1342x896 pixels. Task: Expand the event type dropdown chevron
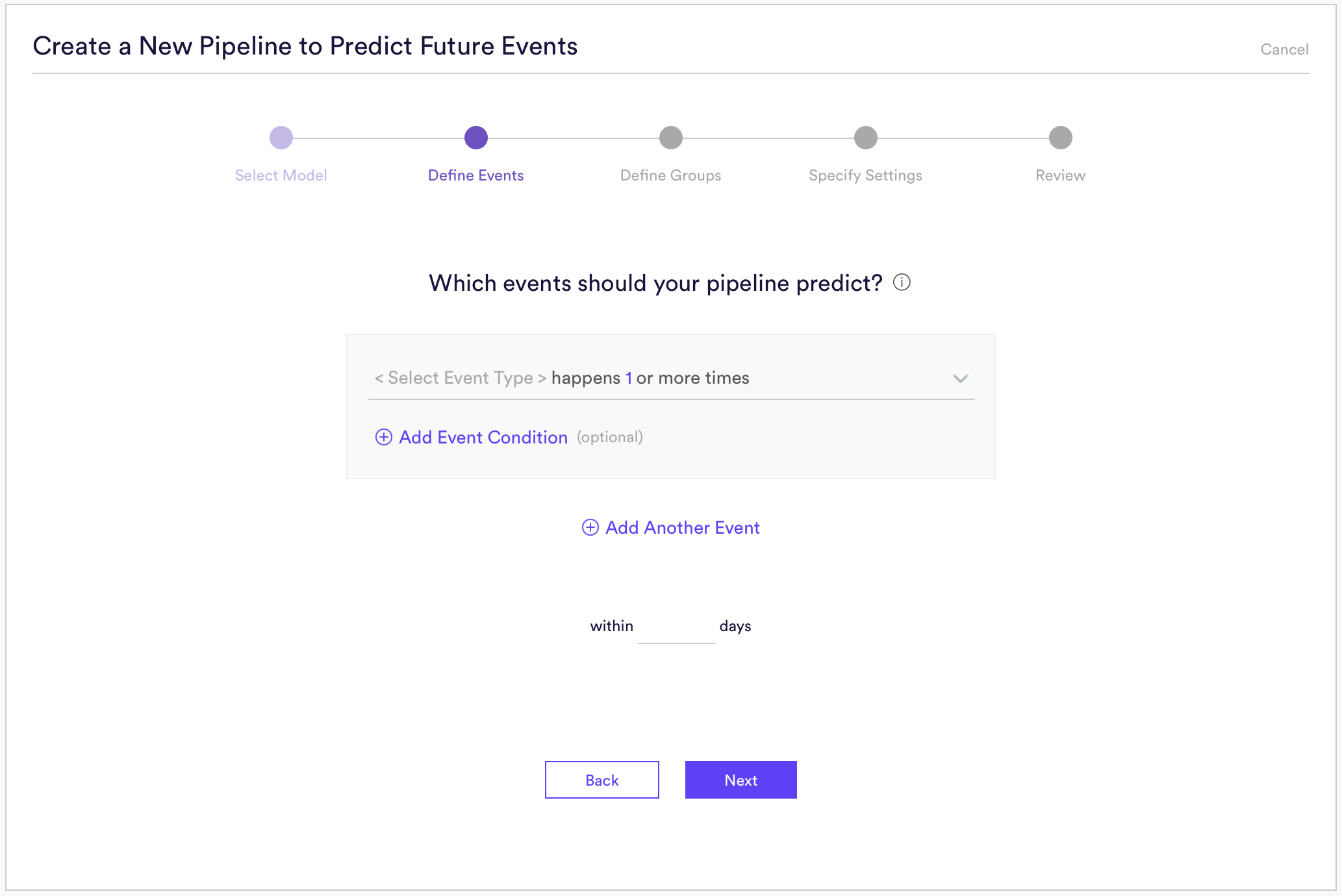pyautogui.click(x=961, y=379)
